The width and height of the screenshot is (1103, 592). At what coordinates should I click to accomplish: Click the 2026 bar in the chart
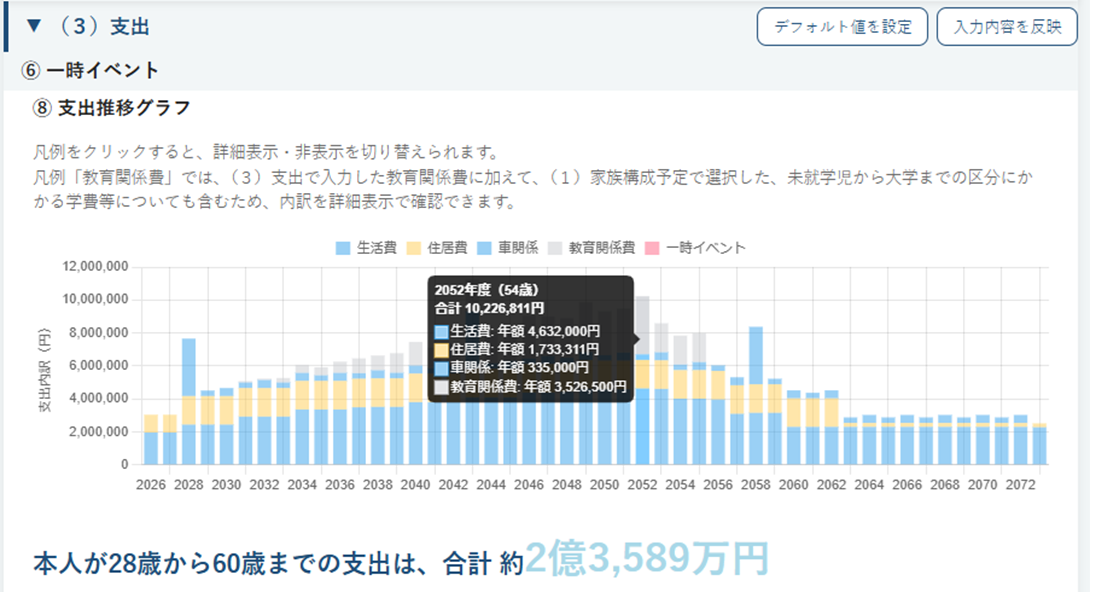point(151,439)
